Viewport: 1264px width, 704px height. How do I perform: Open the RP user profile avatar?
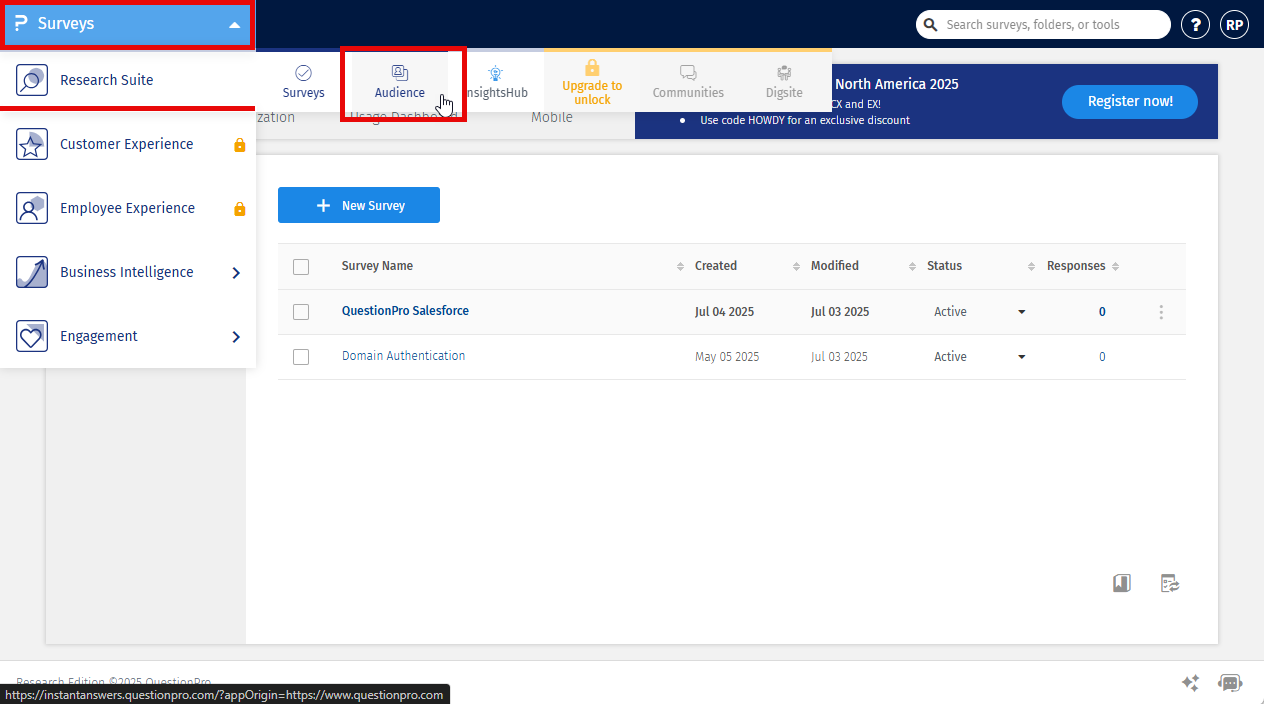pos(1234,25)
